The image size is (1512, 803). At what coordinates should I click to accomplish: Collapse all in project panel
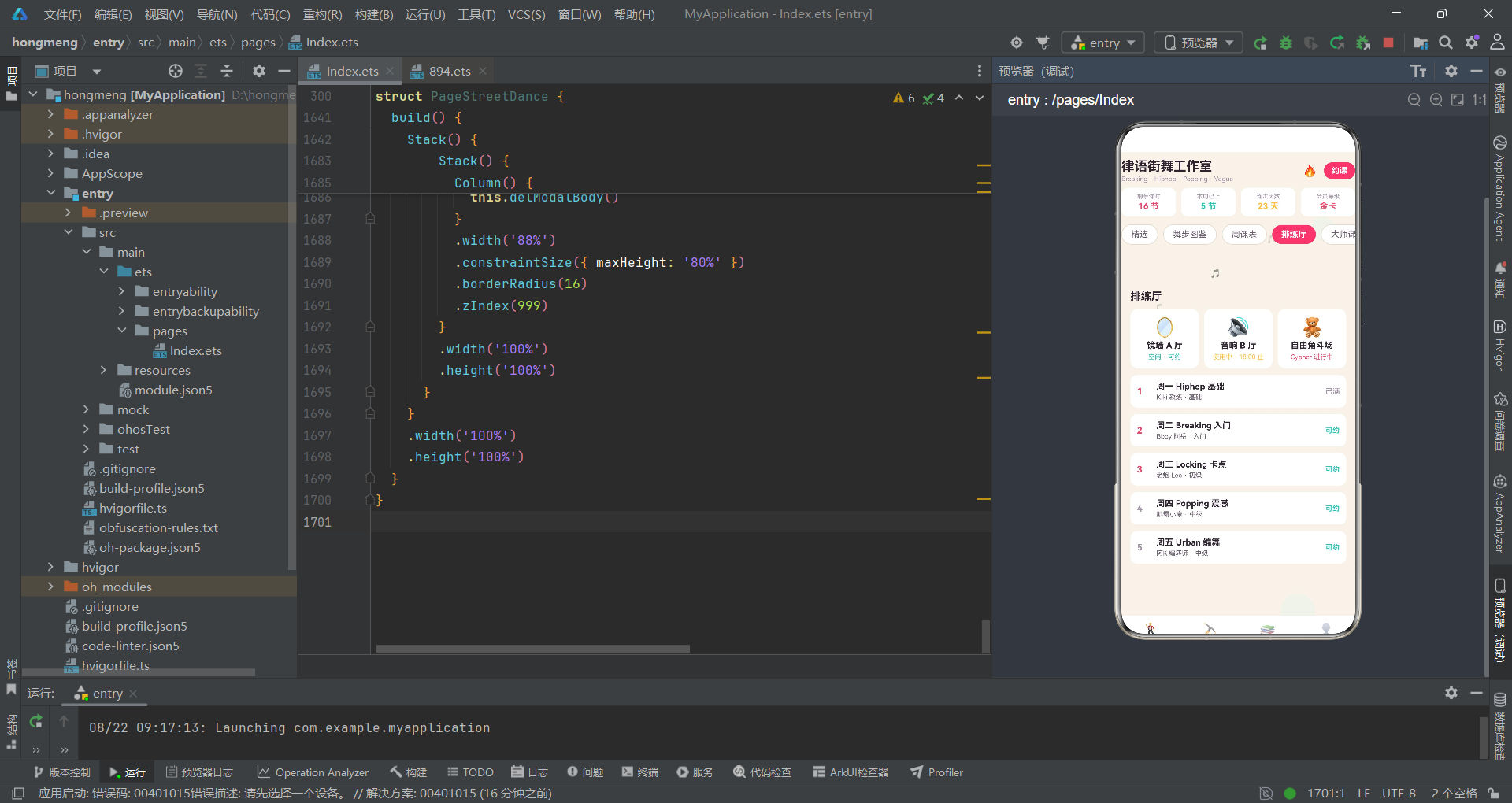(x=227, y=71)
